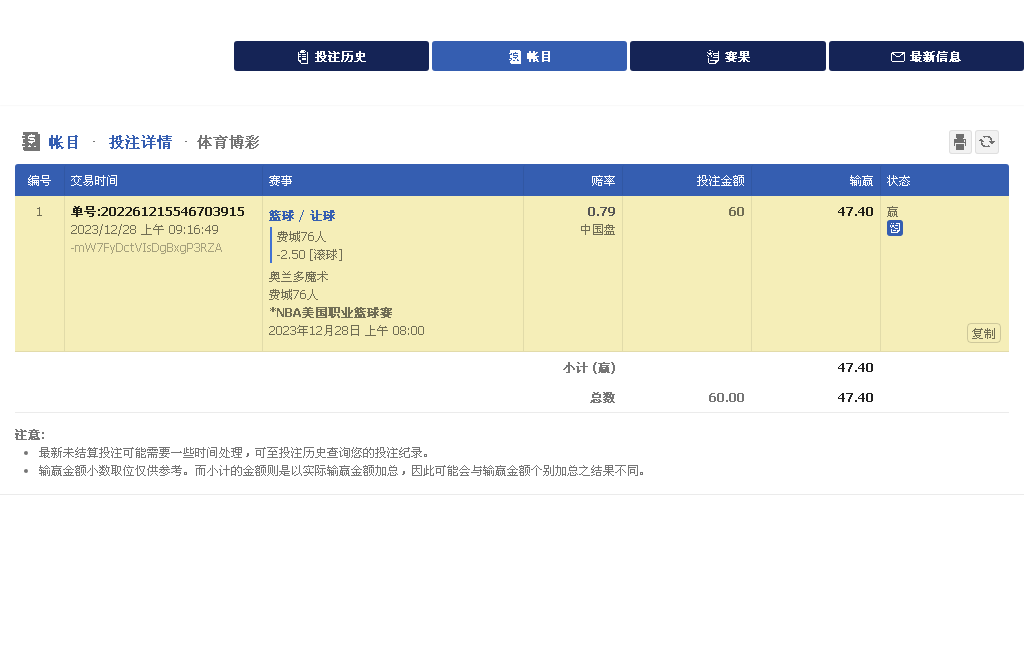Switch to the 帐目 tab

coord(529,56)
